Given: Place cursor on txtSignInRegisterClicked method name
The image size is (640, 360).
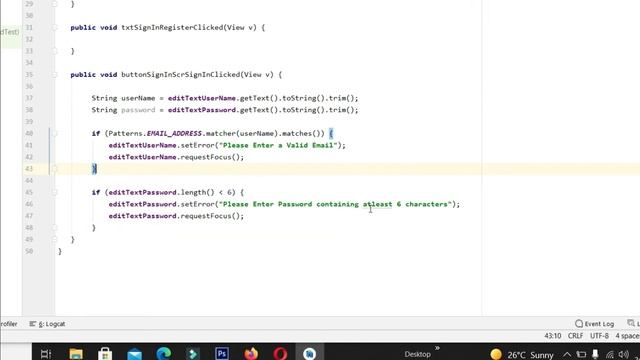Looking at the screenshot, I should 172,27.
